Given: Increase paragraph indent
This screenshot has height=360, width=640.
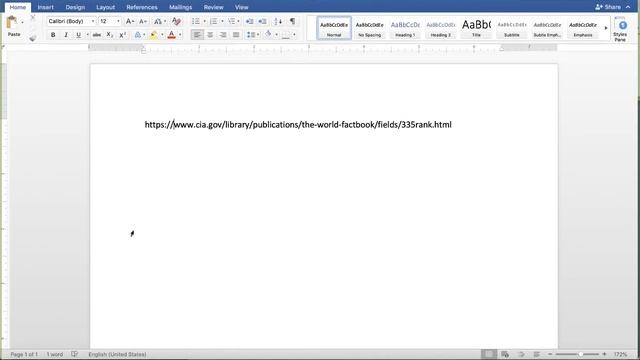Looking at the screenshot, I should tap(262, 21).
